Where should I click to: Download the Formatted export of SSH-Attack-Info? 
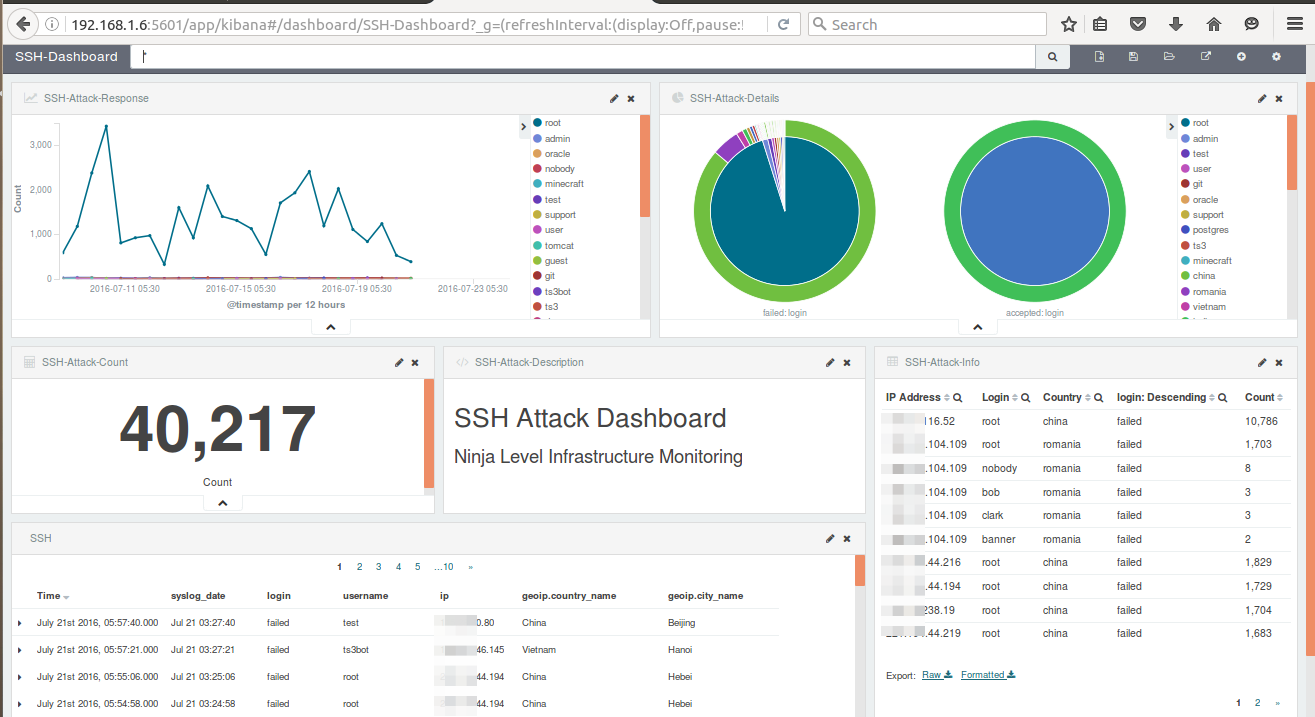click(x=984, y=674)
